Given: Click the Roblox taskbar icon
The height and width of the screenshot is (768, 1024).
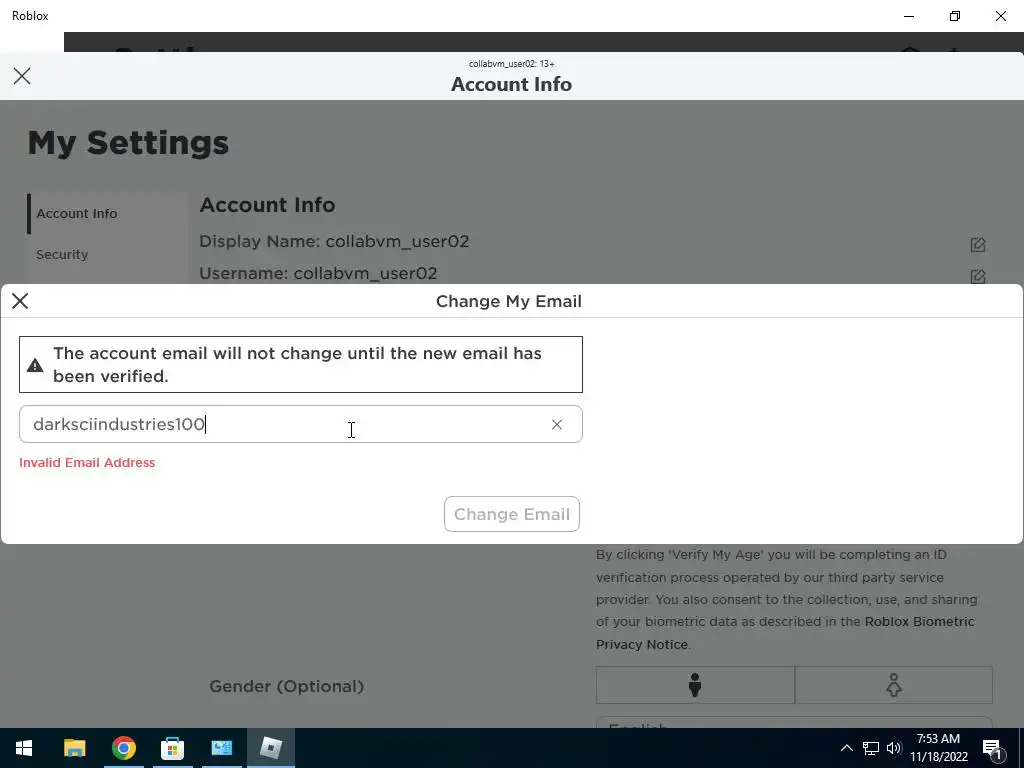Looking at the screenshot, I should (x=270, y=748).
